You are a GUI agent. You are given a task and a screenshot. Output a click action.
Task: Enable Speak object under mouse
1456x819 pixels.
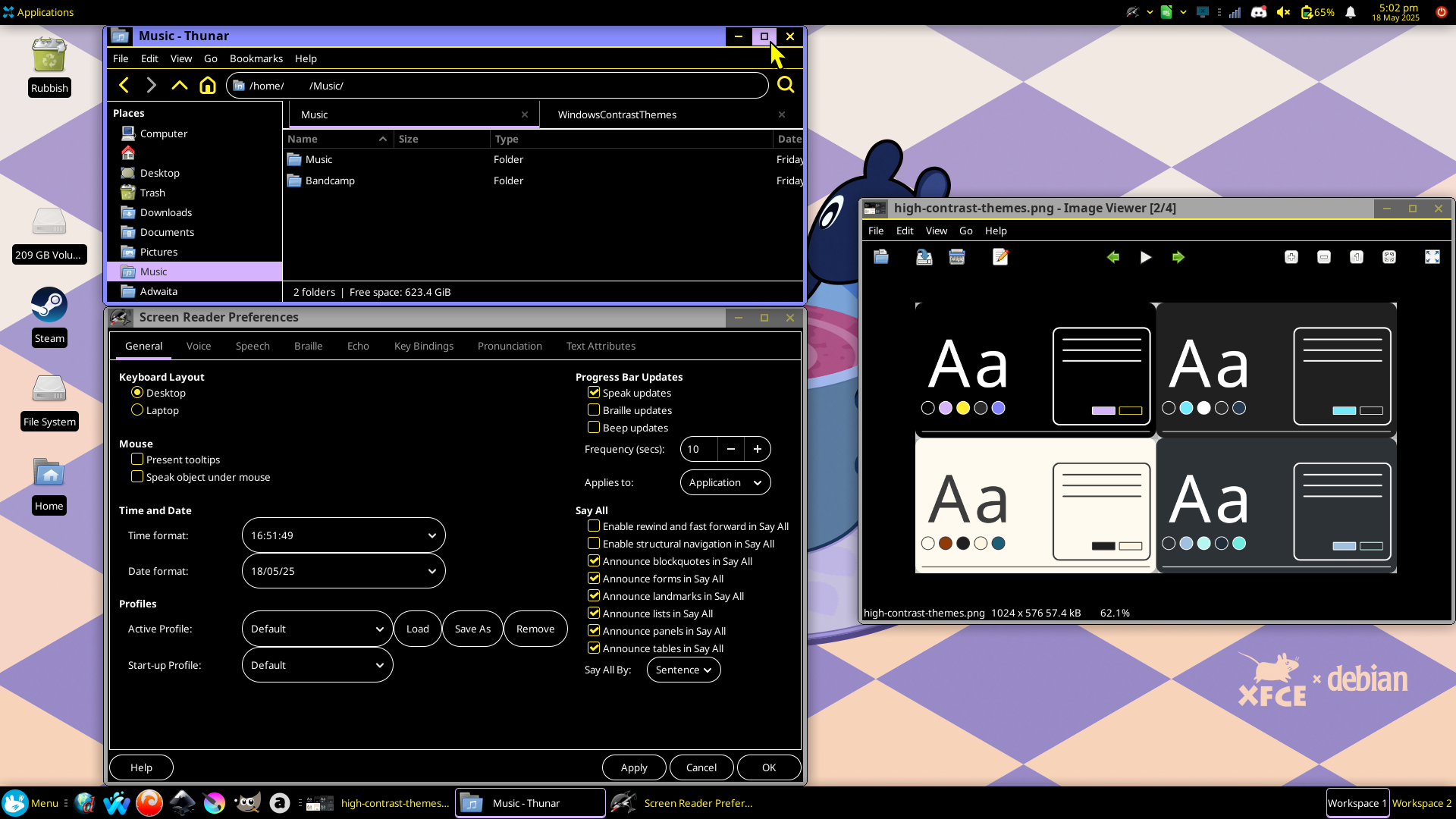pos(137,477)
